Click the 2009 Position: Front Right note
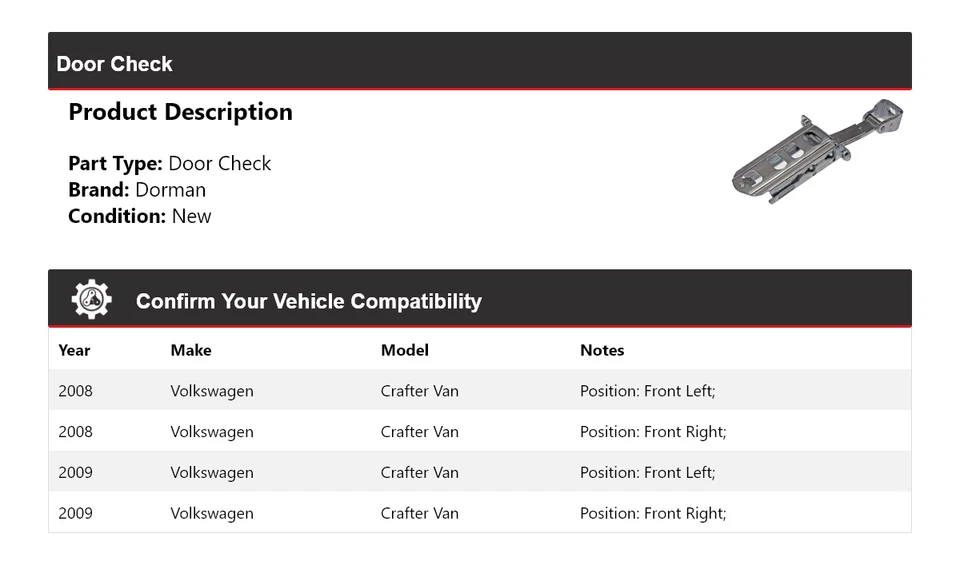The height and width of the screenshot is (565, 960). pos(653,513)
